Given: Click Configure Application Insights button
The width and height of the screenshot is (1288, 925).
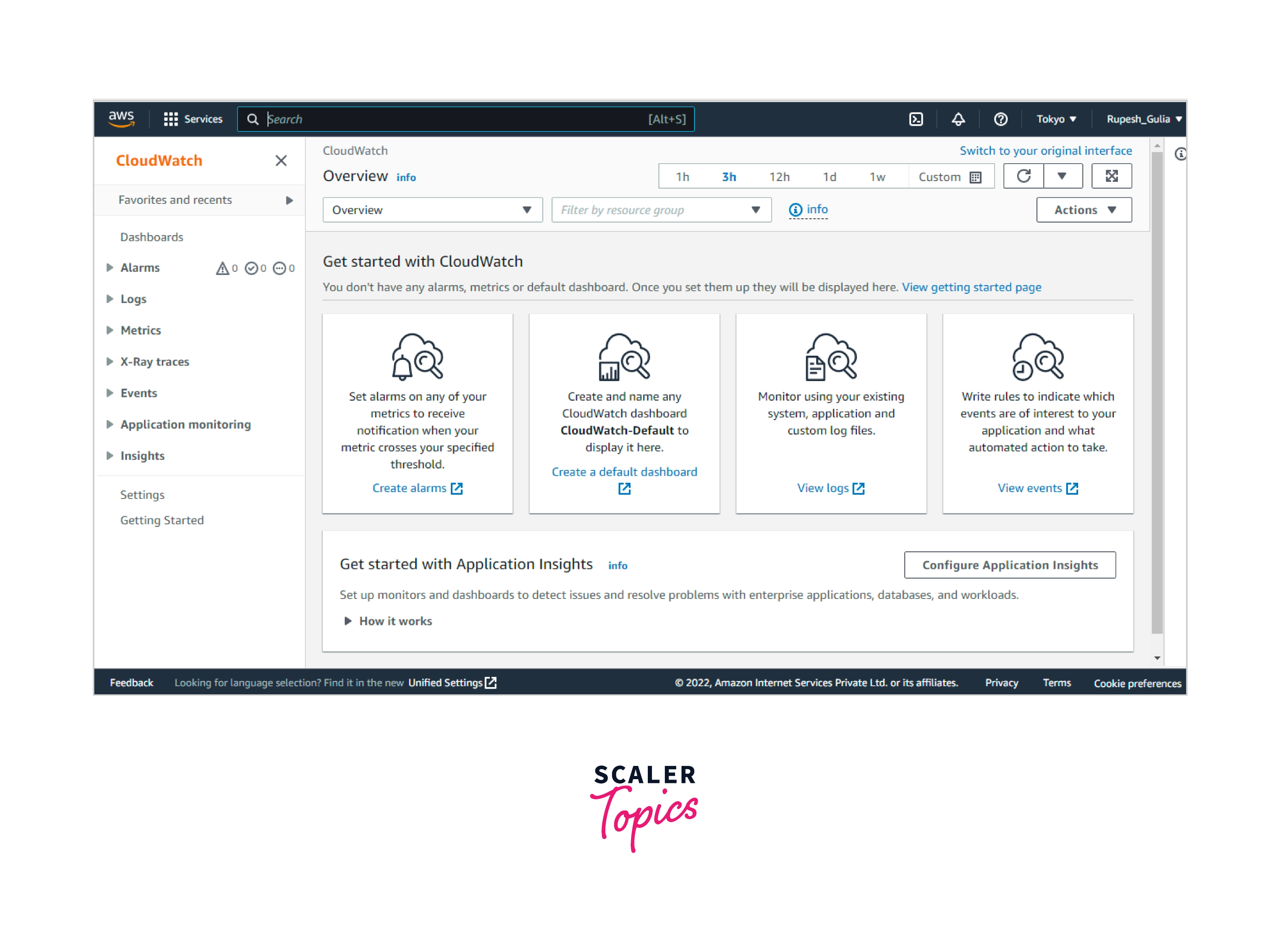Looking at the screenshot, I should (x=1010, y=565).
